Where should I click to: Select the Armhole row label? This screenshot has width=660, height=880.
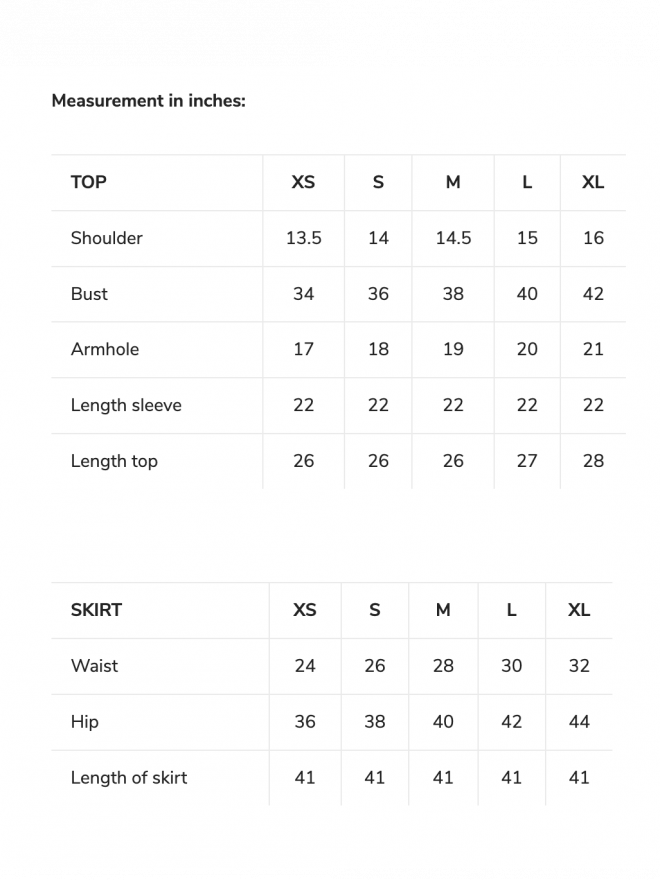tap(105, 349)
